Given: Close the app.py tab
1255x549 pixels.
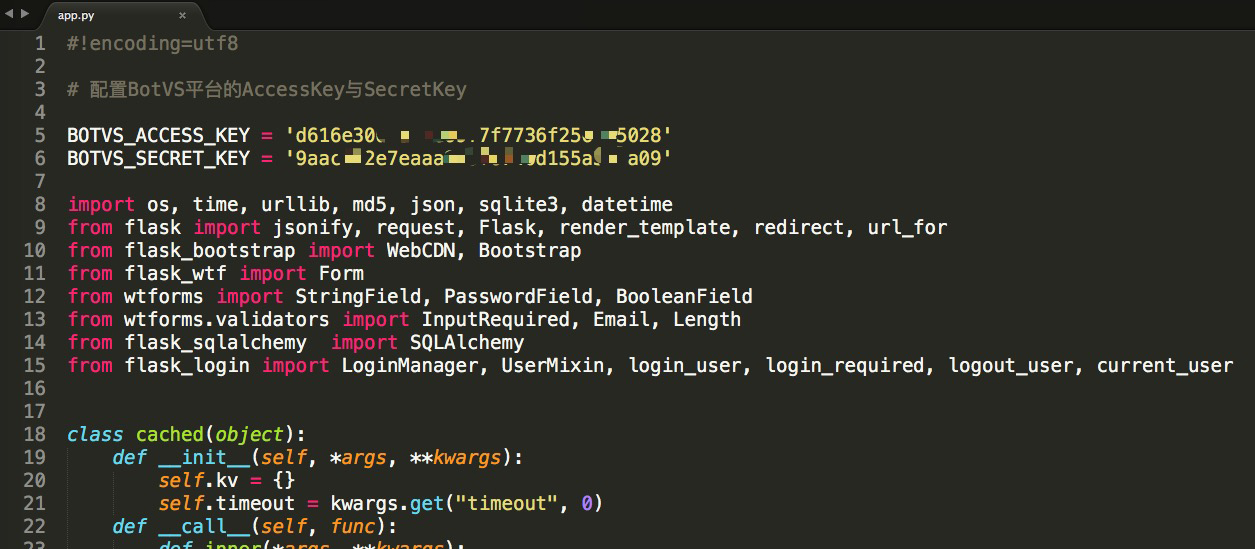Looking at the screenshot, I should coord(182,15).
